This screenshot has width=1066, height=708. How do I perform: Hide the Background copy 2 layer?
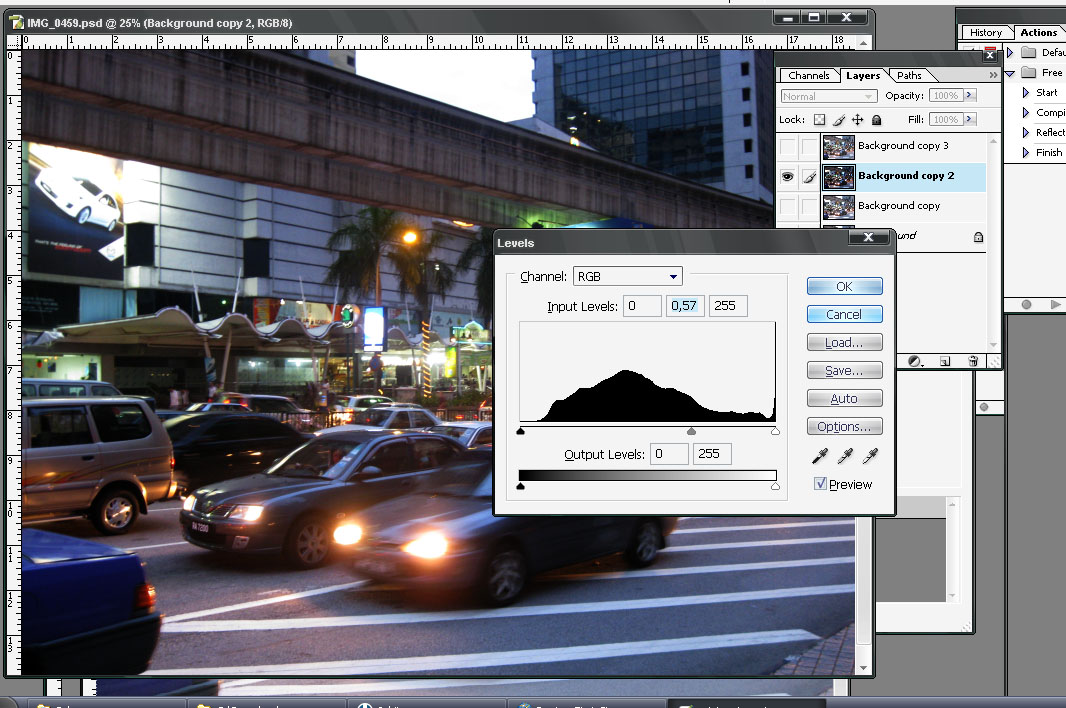click(x=787, y=177)
